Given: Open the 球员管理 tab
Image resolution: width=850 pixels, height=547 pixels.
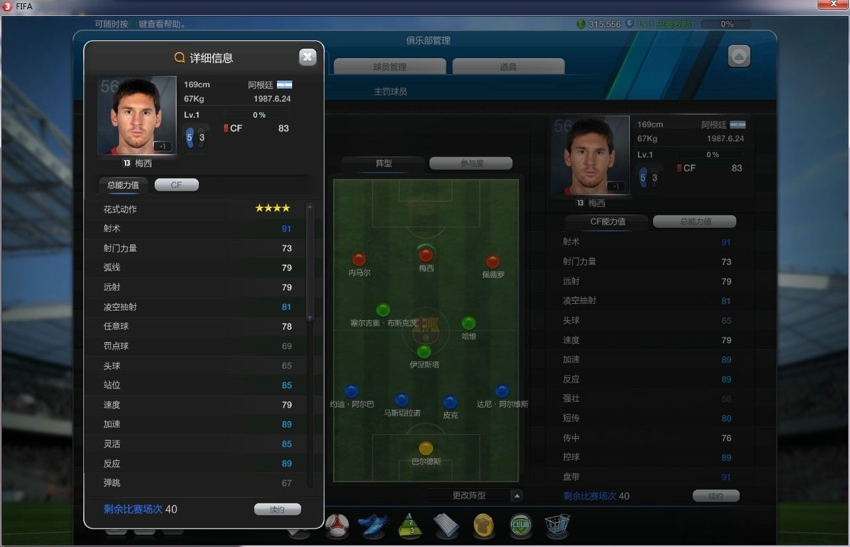Looking at the screenshot, I should click(x=390, y=67).
